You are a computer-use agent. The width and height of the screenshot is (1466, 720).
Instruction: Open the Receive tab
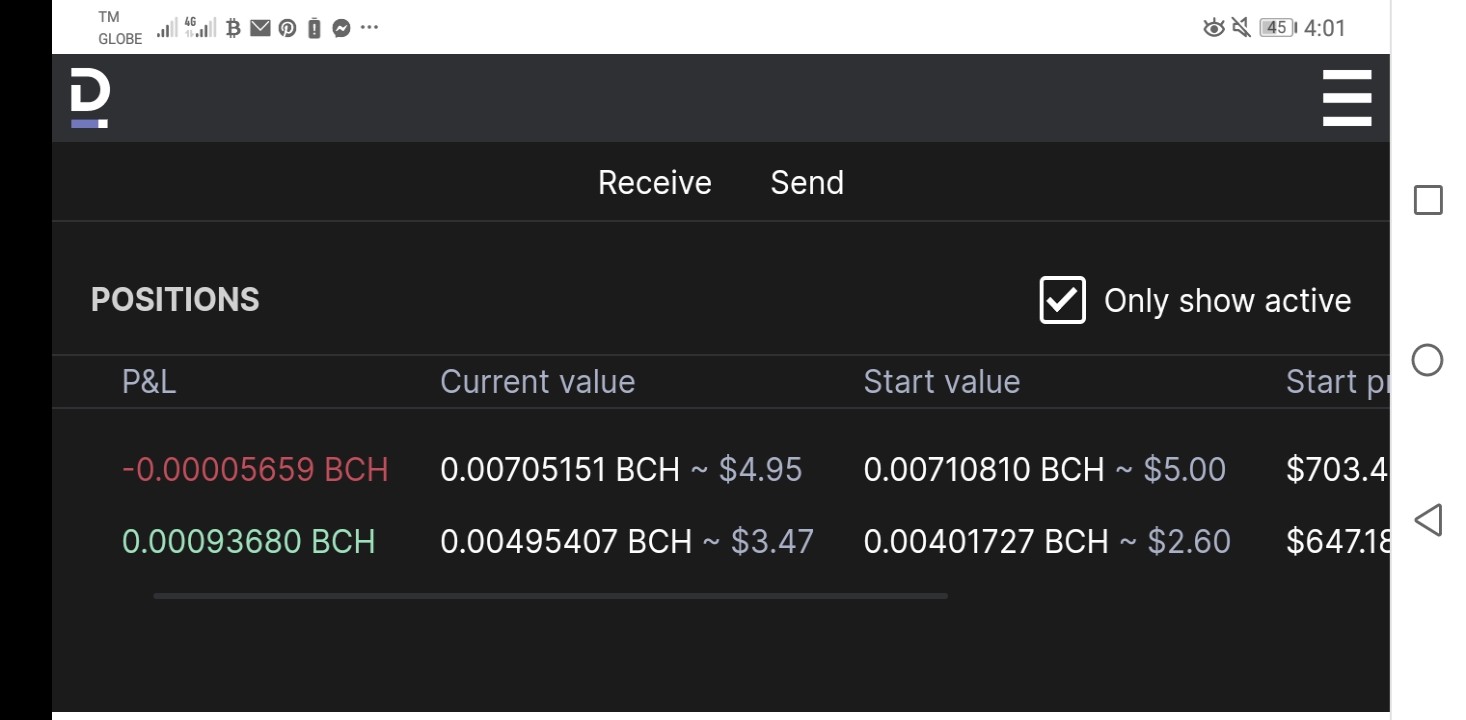(x=655, y=182)
